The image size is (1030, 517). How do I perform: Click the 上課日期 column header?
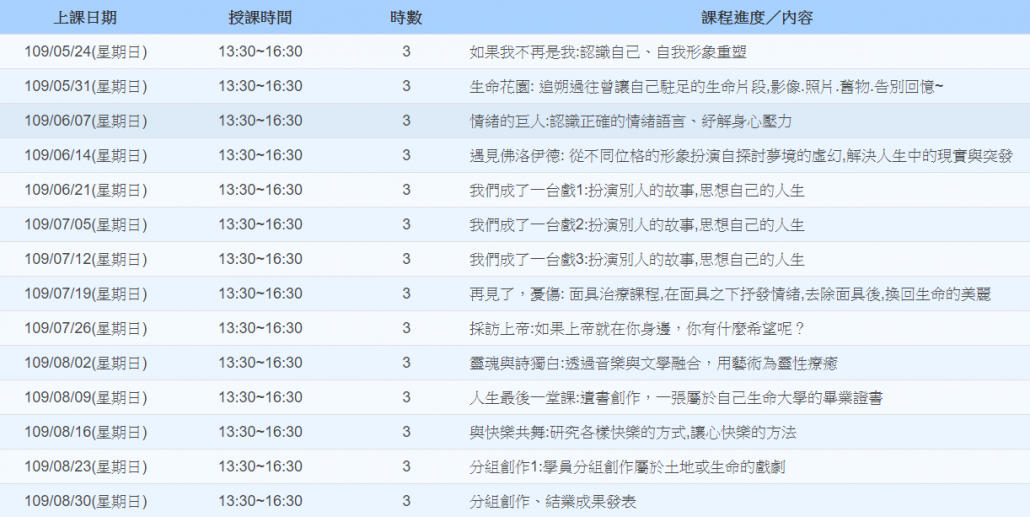click(85, 18)
